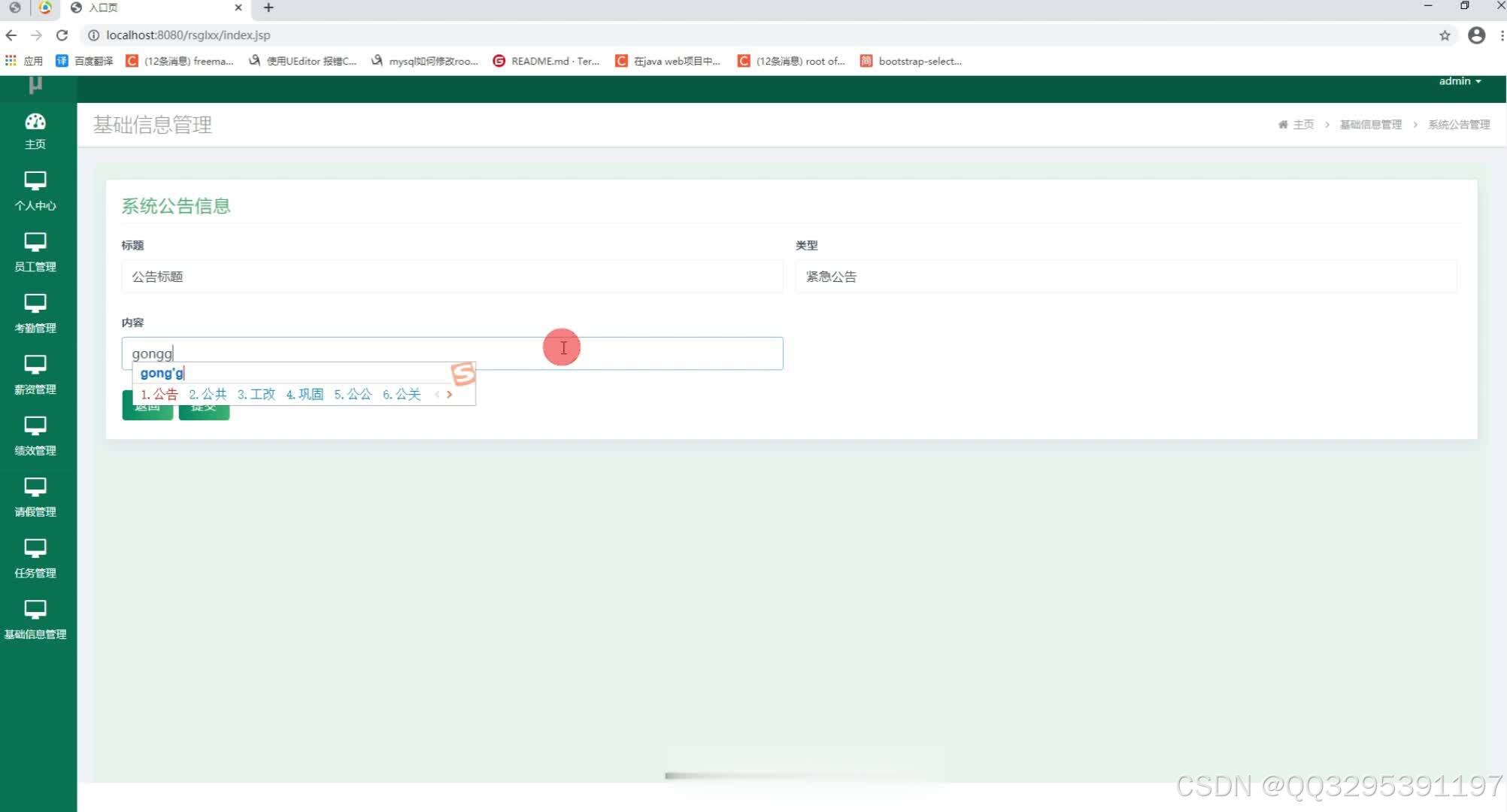This screenshot has height=812, width=1507.
Task: Open 在java web项目中 bookmark
Action: tap(669, 61)
